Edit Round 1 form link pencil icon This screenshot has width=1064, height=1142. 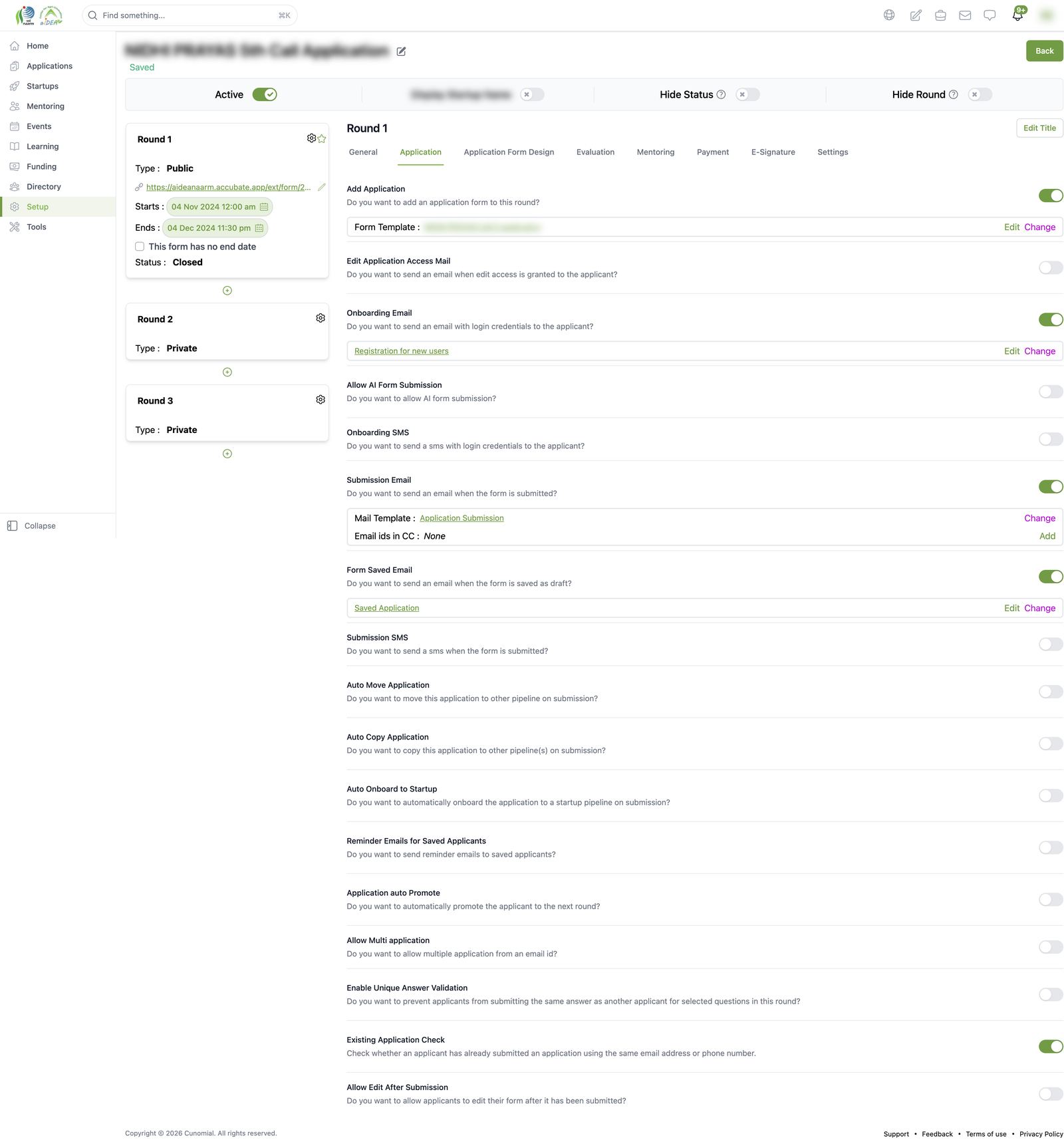[322, 187]
